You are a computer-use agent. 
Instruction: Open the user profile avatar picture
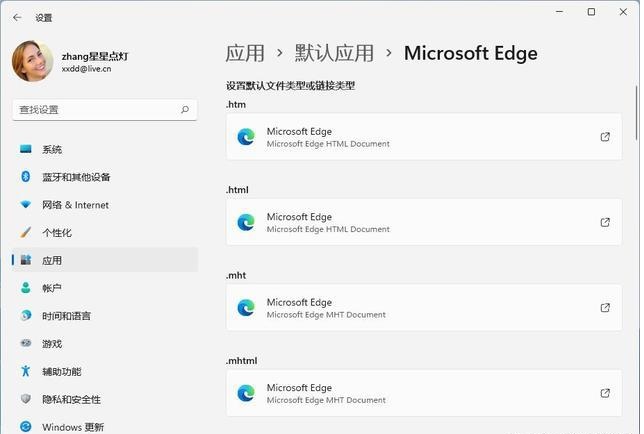click(32, 61)
